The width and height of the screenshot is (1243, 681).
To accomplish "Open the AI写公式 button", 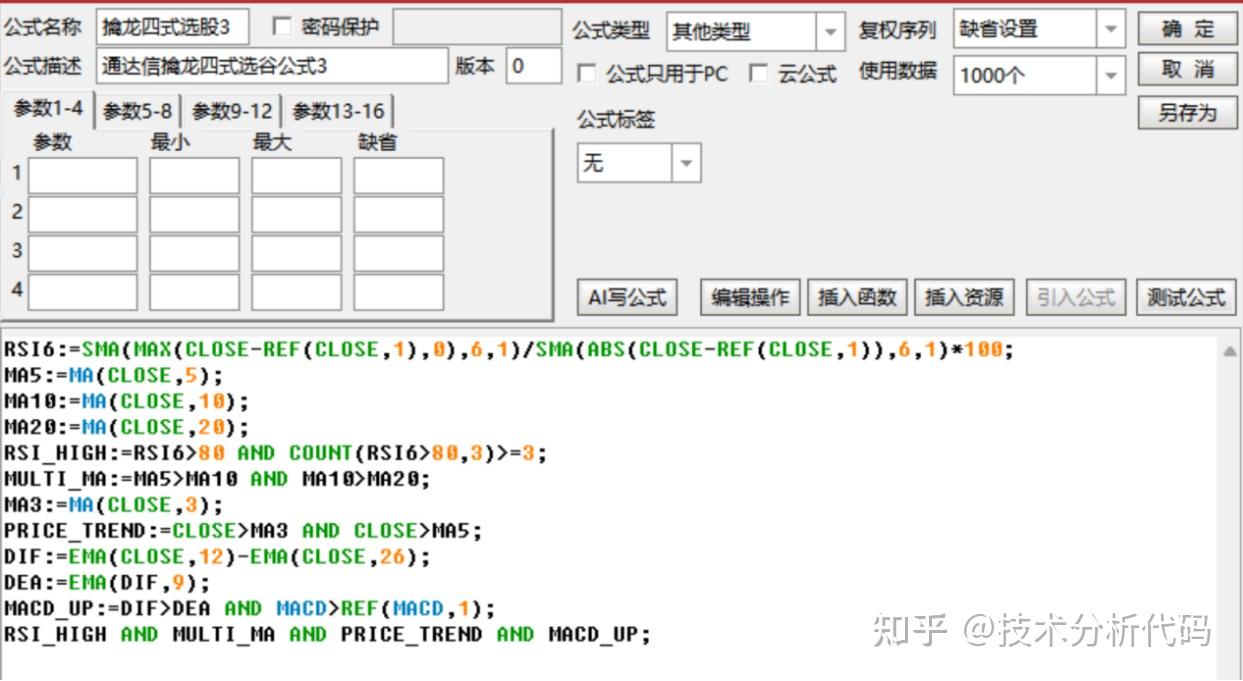I will (627, 297).
